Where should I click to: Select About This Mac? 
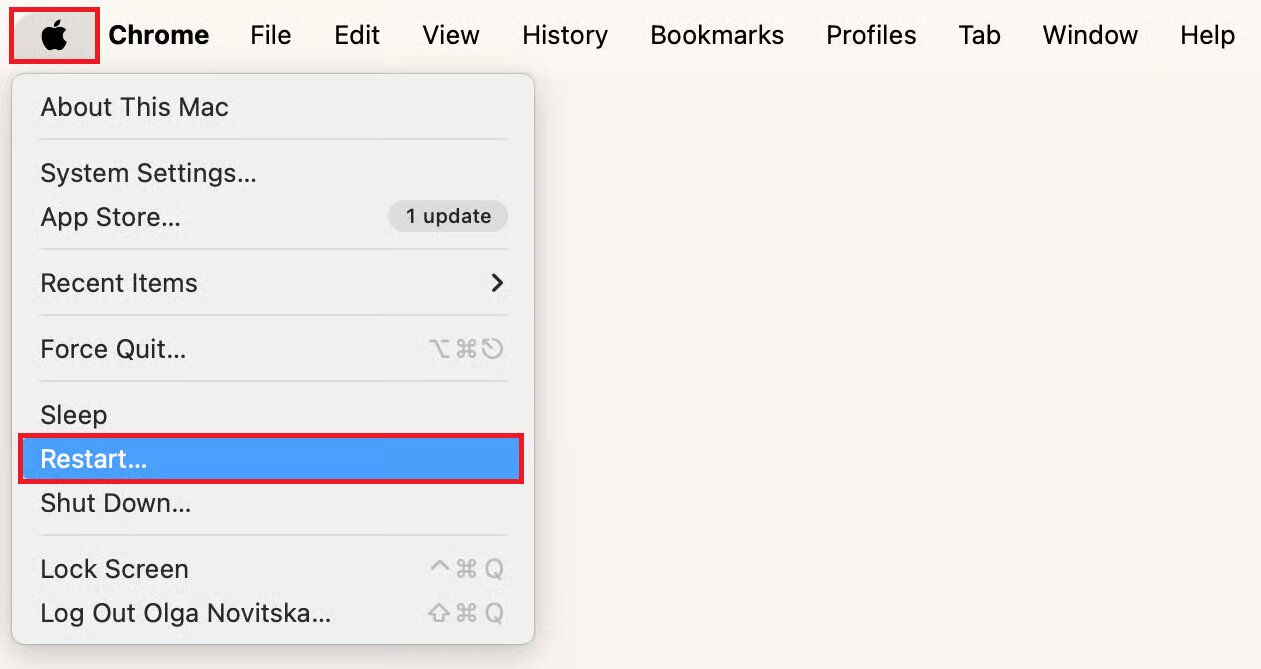click(135, 107)
